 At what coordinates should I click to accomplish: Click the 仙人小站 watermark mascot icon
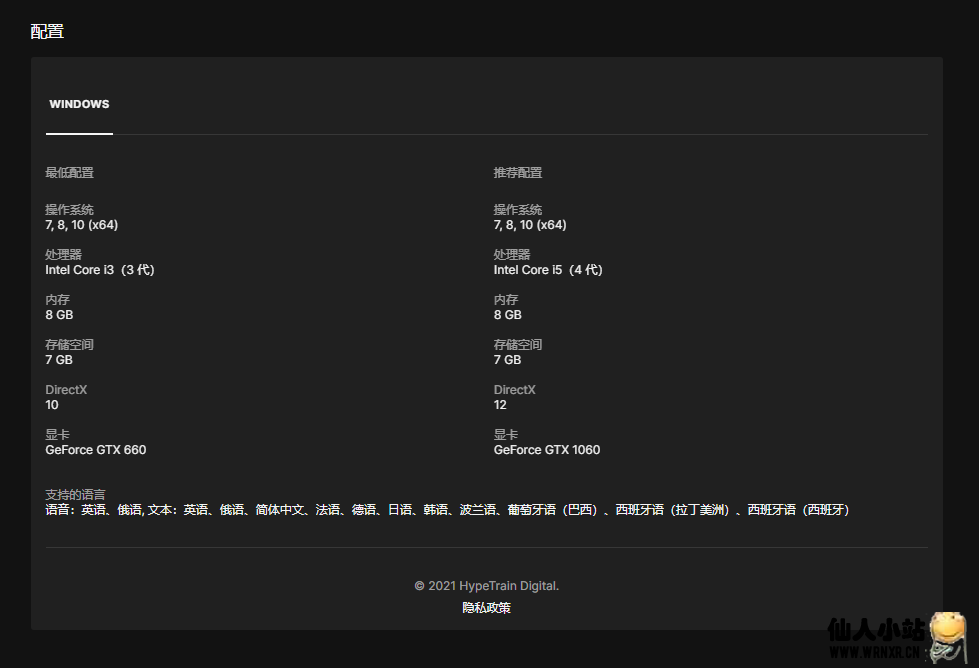tap(947, 635)
